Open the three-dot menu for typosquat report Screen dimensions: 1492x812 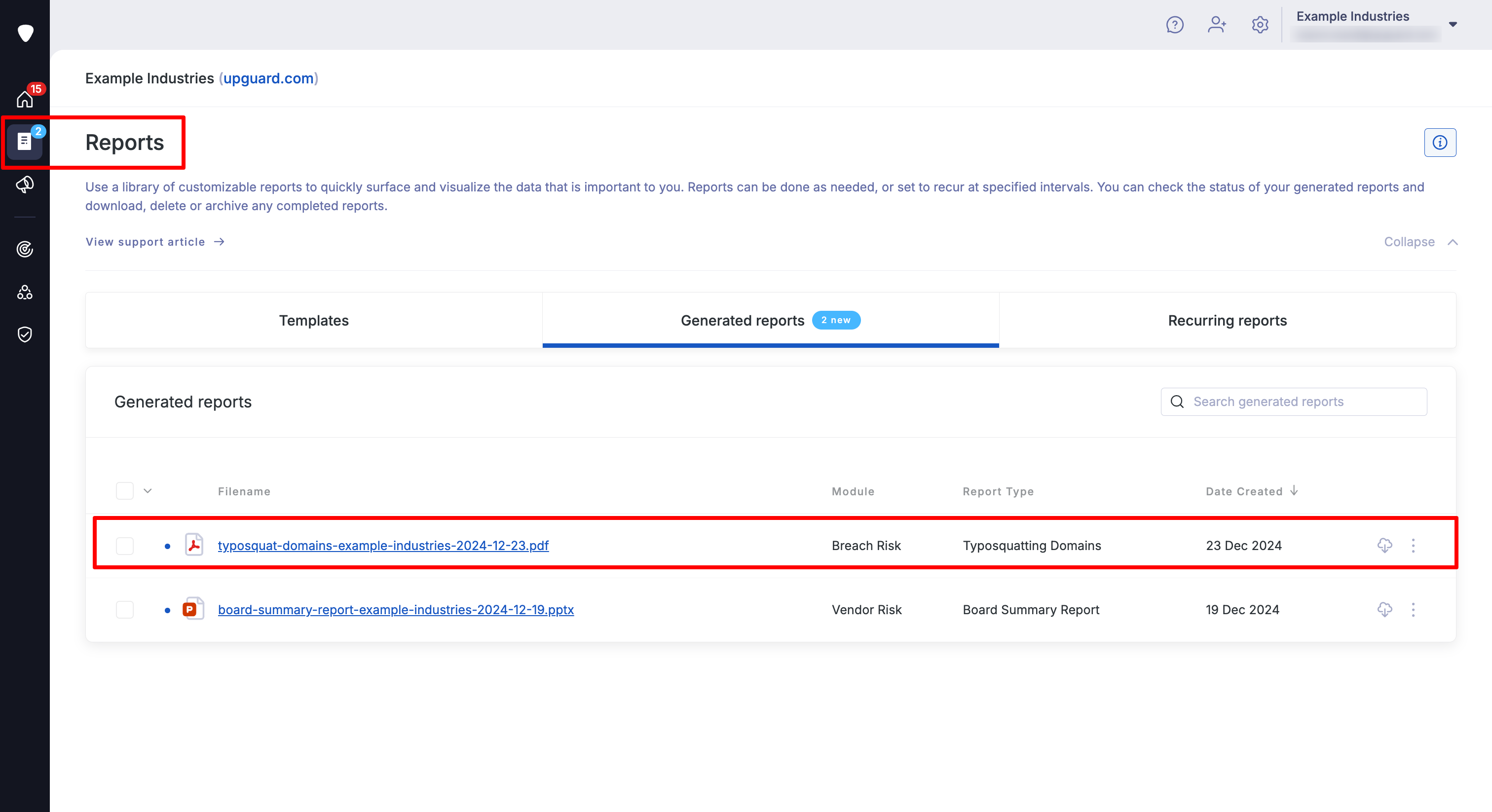point(1413,545)
